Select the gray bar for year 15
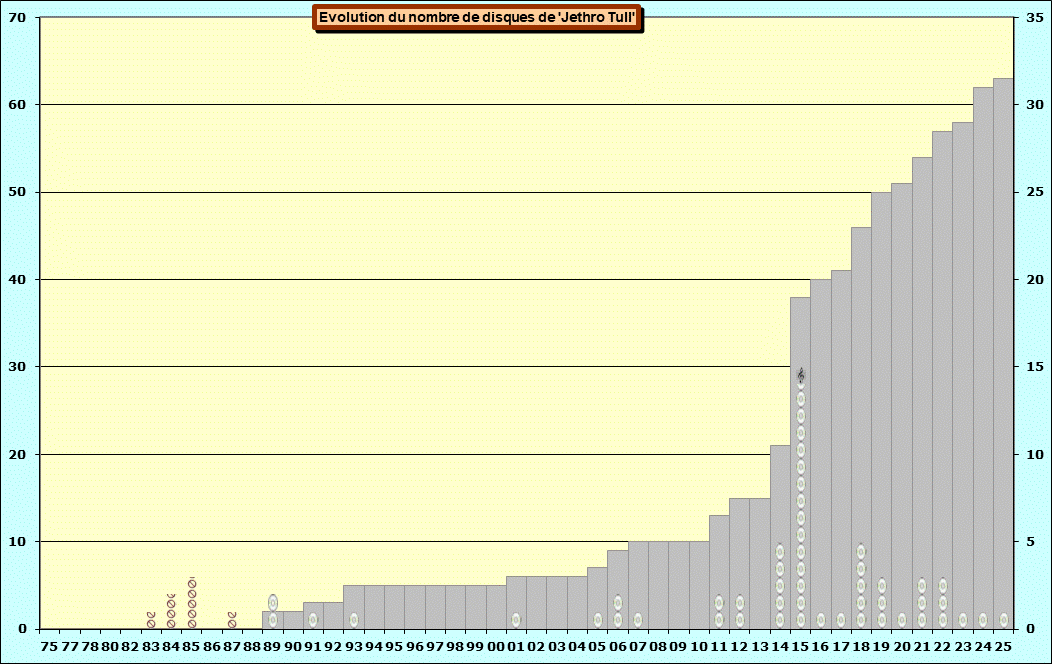Screen dimensions: 1052x664 (x=800, y=463)
